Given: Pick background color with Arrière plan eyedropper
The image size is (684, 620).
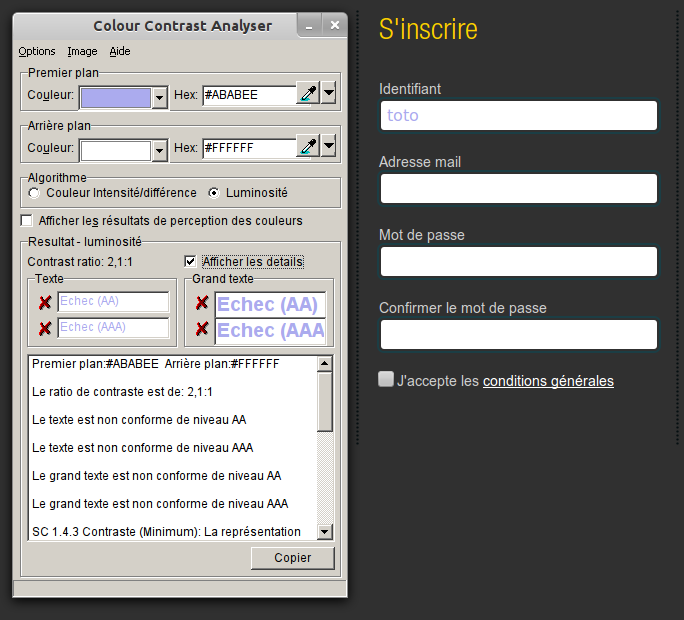Looking at the screenshot, I should pyautogui.click(x=308, y=146).
